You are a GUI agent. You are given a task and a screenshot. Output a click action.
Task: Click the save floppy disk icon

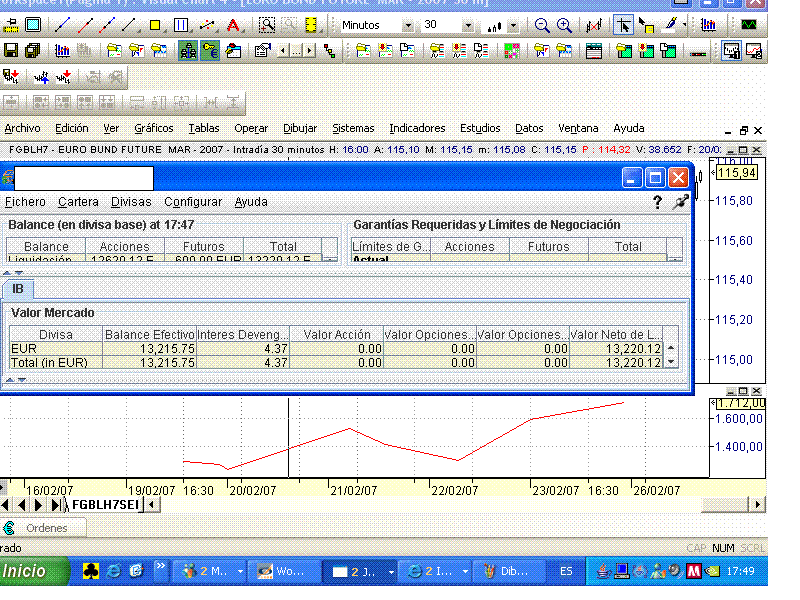tap(11, 50)
